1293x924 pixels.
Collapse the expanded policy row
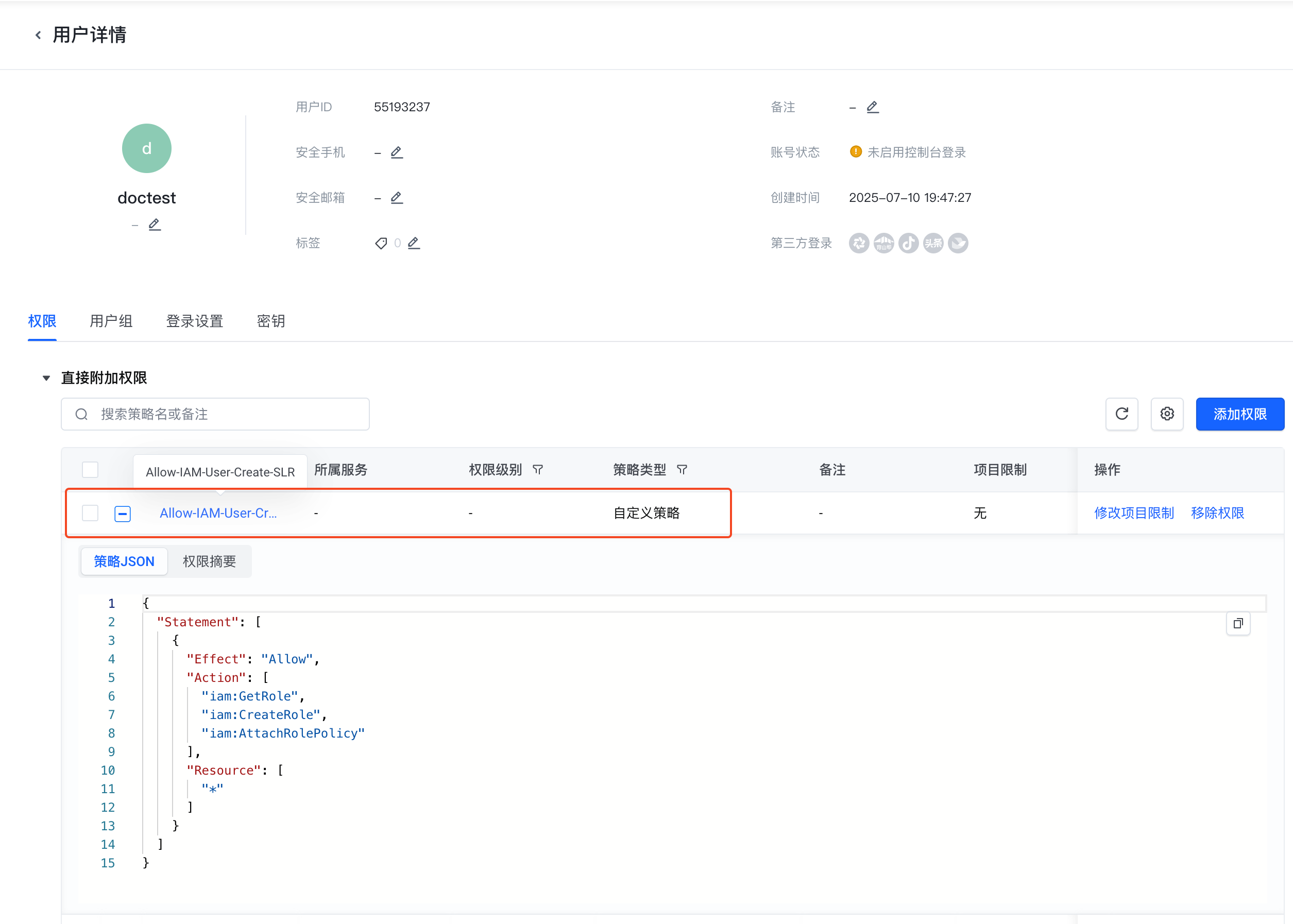tap(123, 514)
